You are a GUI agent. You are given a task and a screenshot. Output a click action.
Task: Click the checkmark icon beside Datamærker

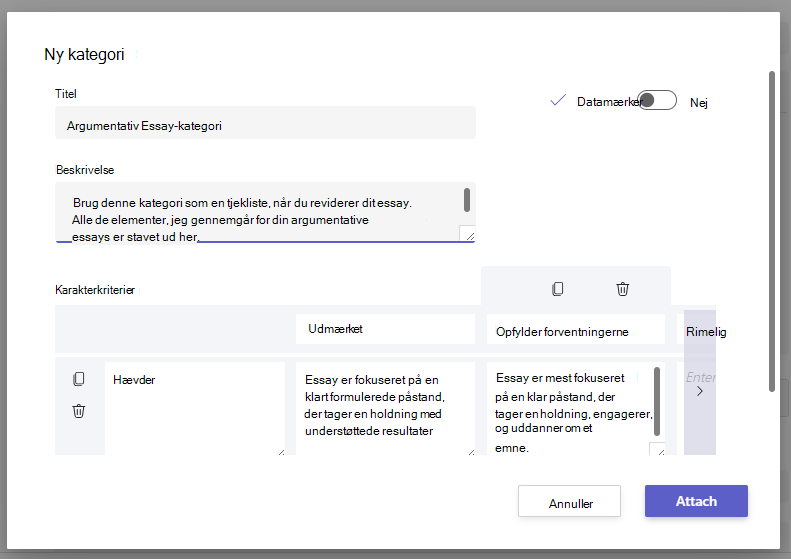point(558,100)
